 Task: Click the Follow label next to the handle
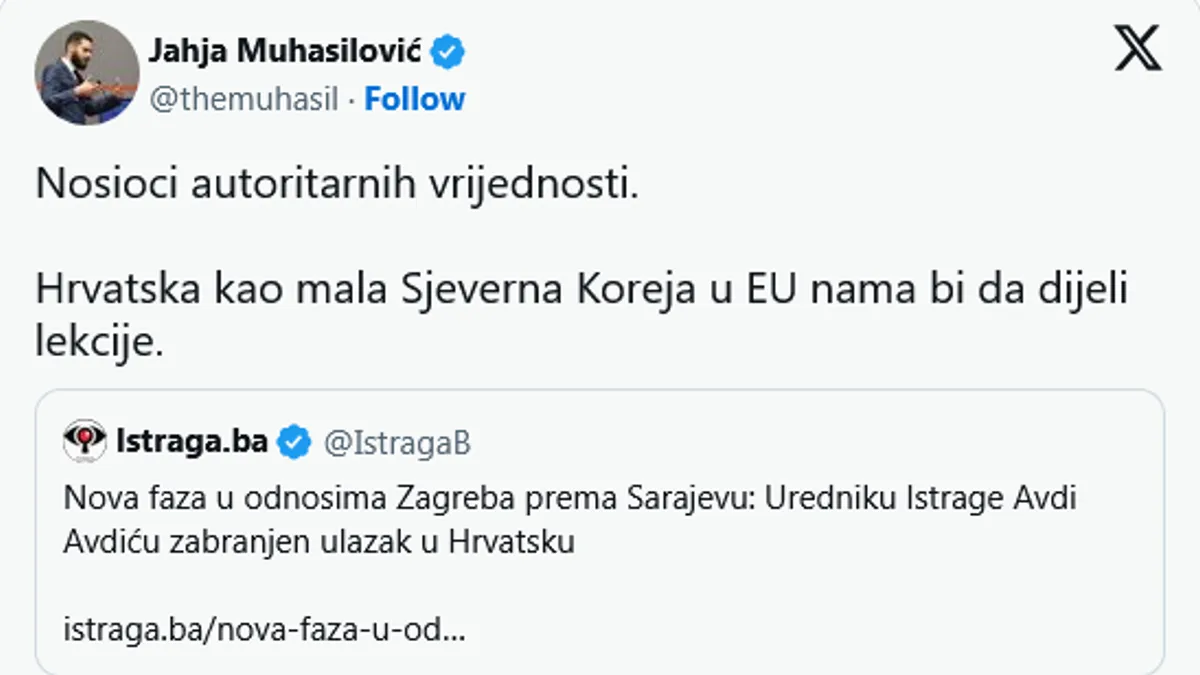415,99
